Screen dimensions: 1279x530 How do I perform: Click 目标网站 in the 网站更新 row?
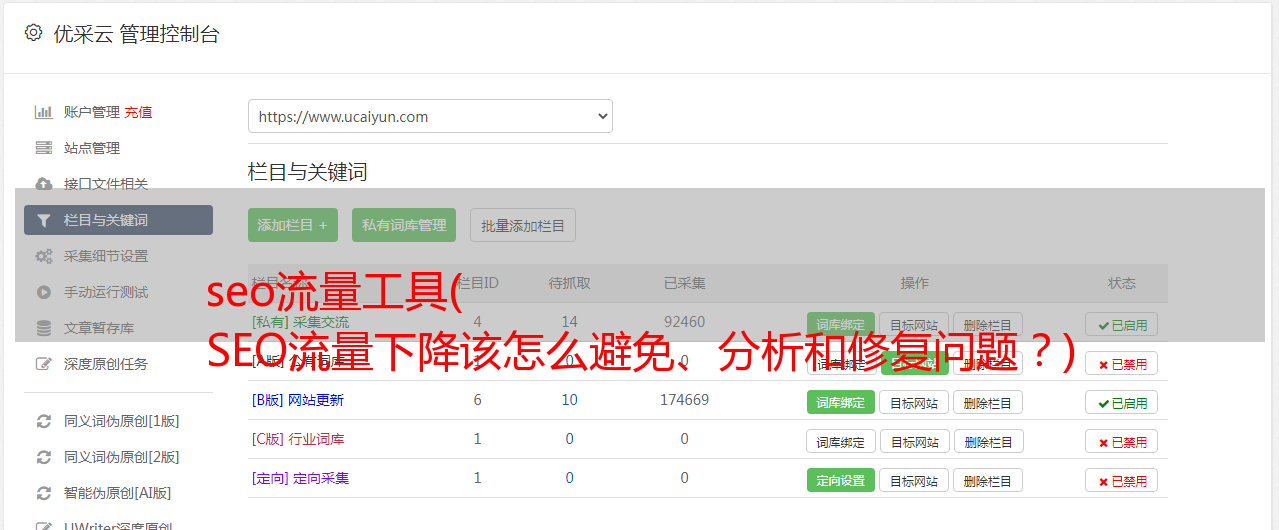click(x=914, y=402)
